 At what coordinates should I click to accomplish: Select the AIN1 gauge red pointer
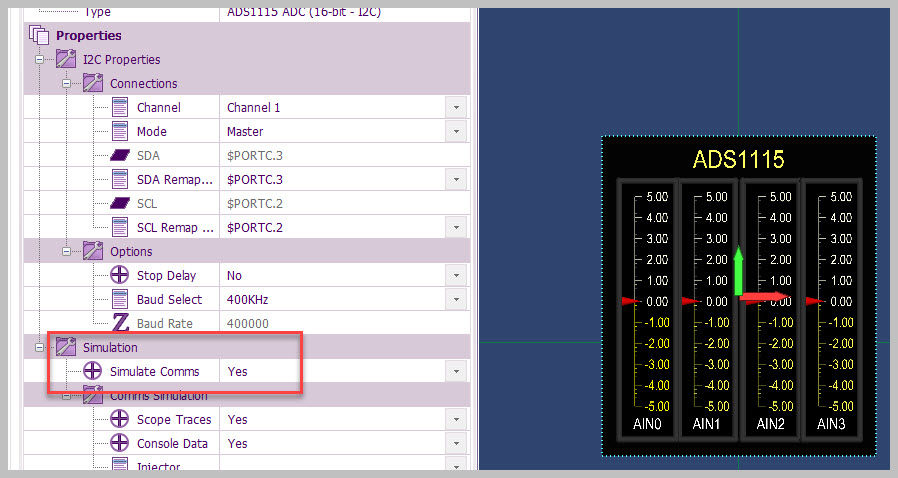pyautogui.click(x=691, y=301)
